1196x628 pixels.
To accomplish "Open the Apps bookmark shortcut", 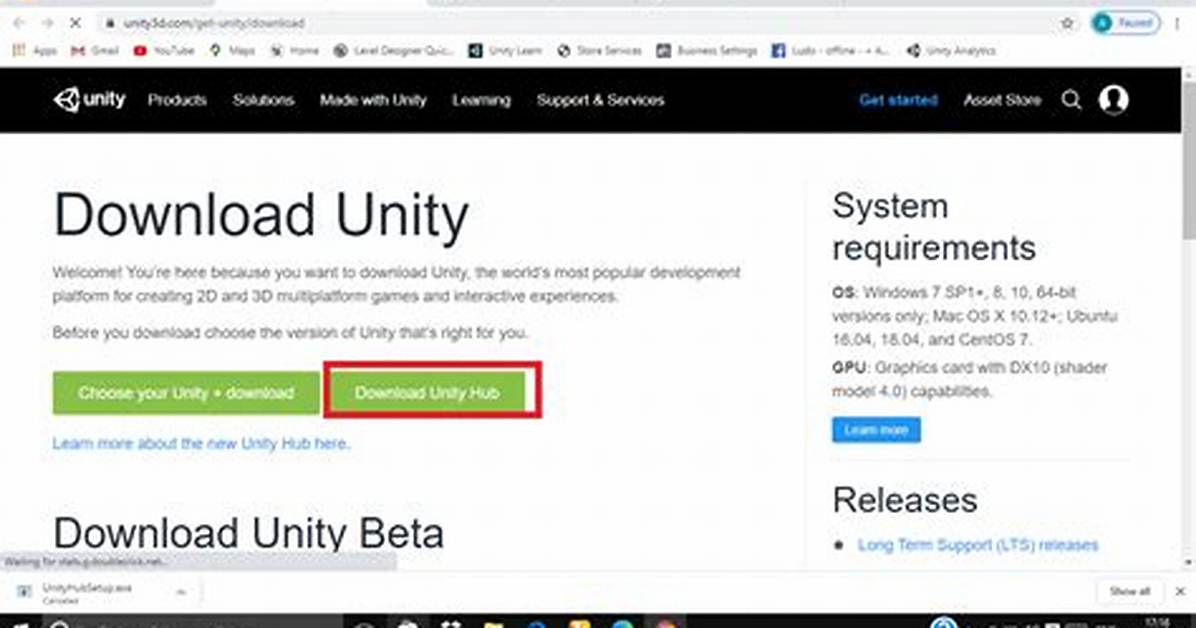I will pos(35,51).
